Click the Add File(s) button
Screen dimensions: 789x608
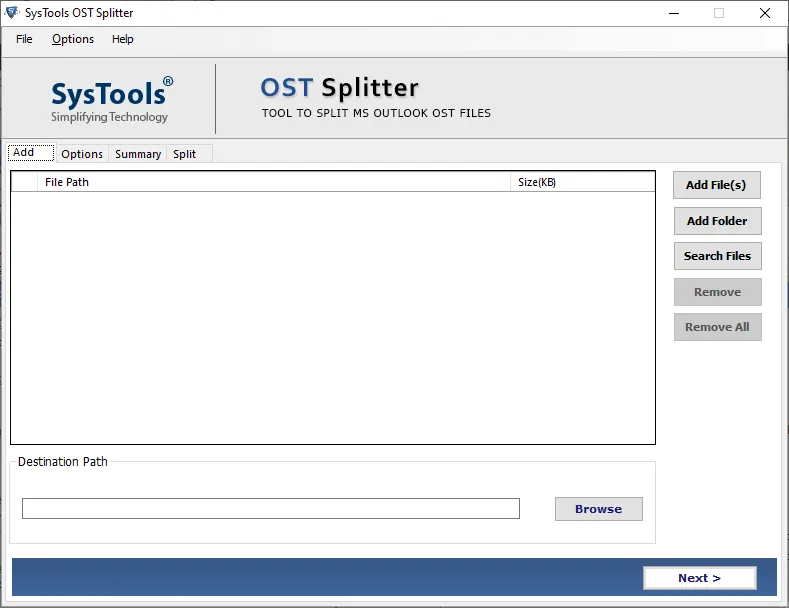(716, 185)
